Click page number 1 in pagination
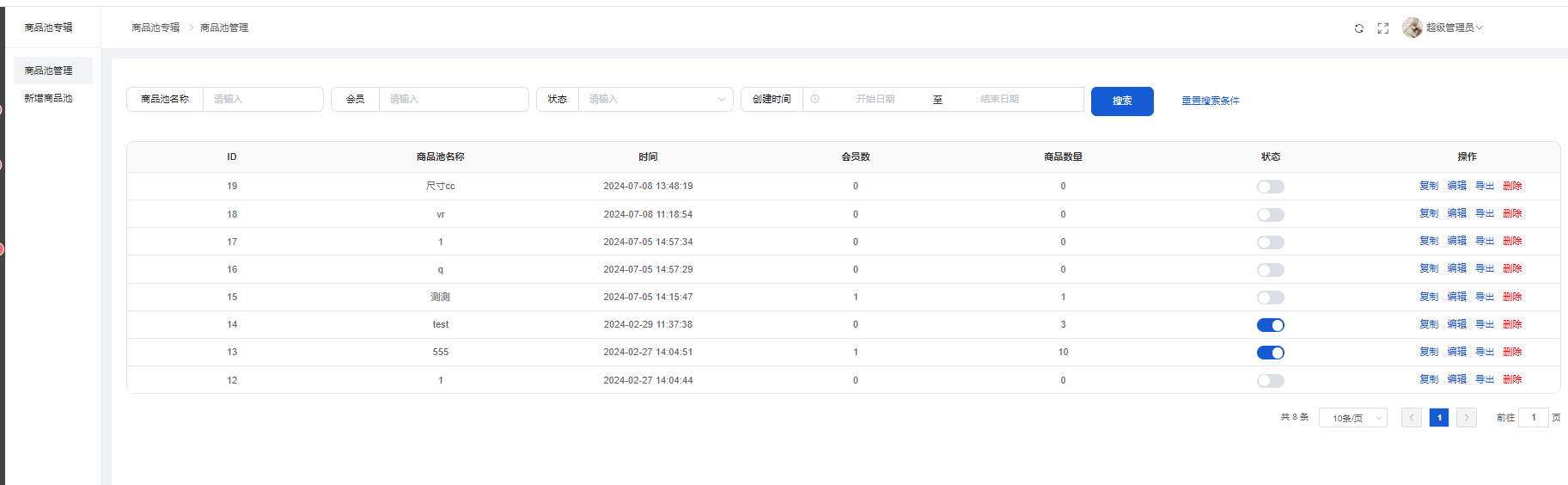Screen dimensions: 1568x485 coord(1438,418)
